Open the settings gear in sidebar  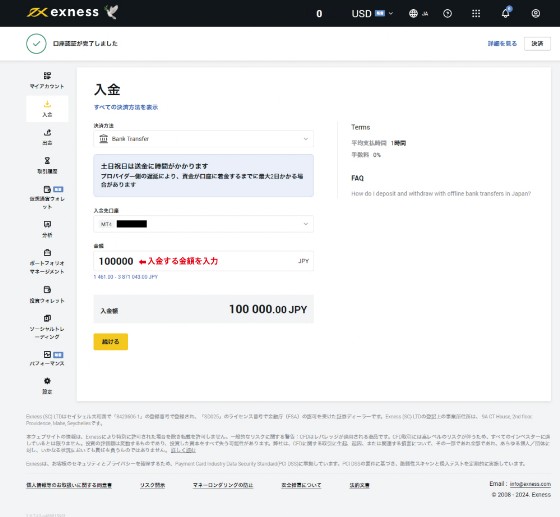47,386
